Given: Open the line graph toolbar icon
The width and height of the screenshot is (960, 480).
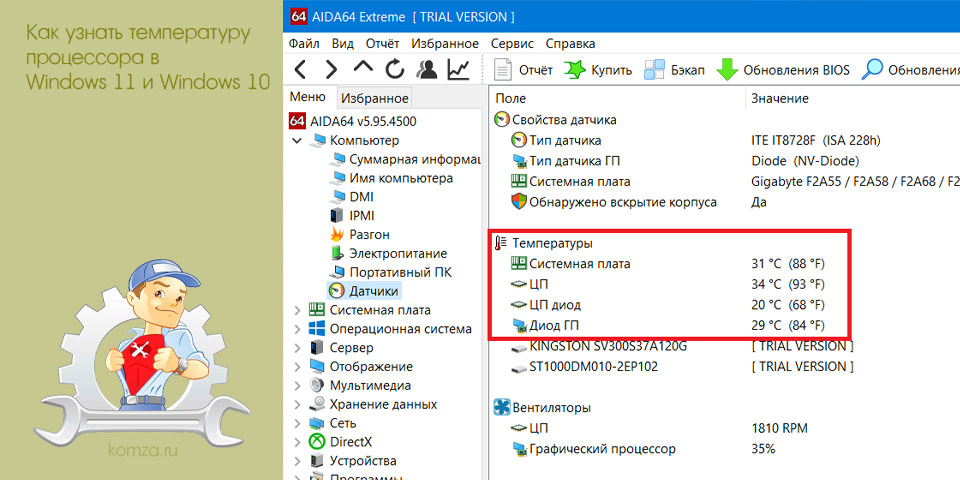Looking at the screenshot, I should coord(459,69).
